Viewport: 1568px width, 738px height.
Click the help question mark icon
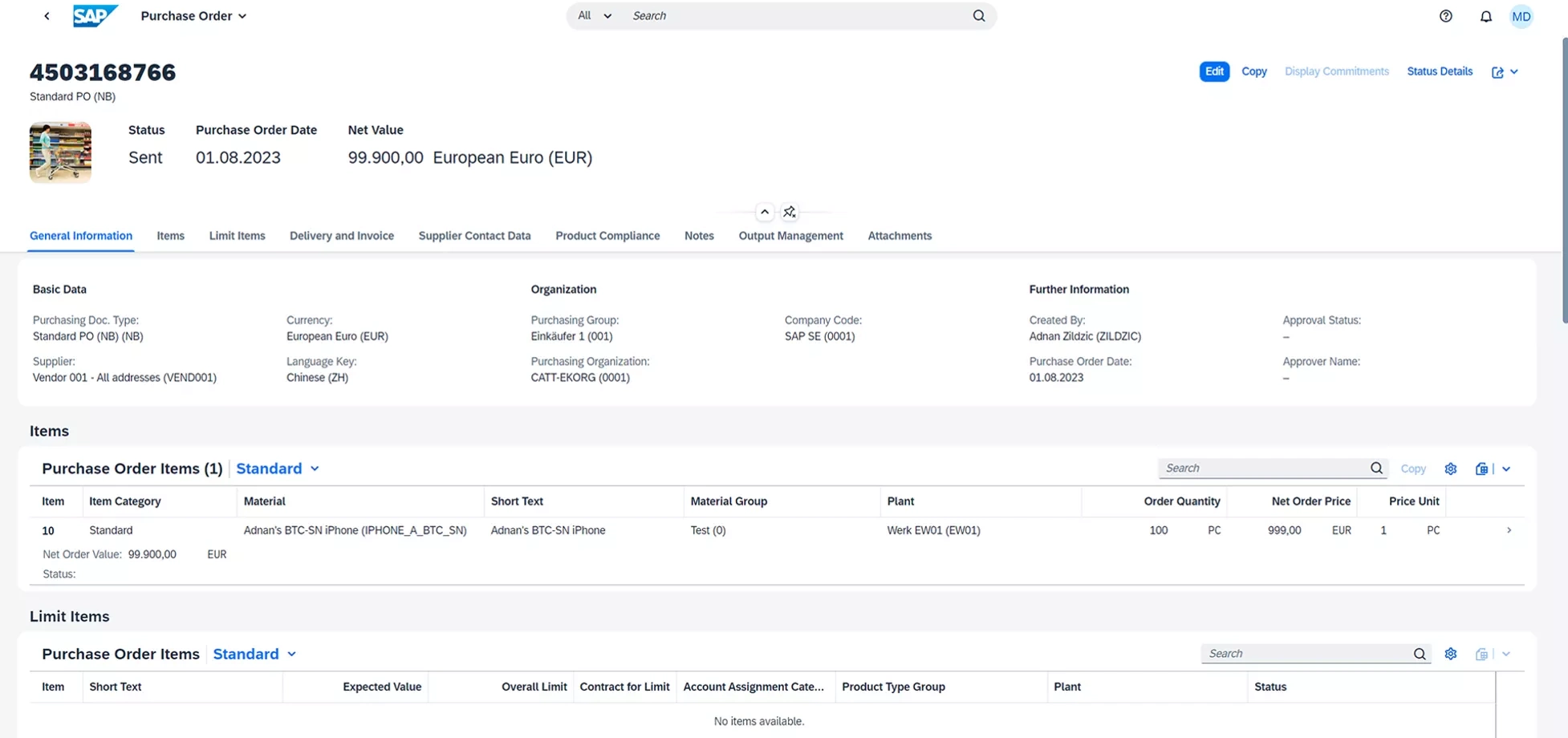click(x=1445, y=15)
